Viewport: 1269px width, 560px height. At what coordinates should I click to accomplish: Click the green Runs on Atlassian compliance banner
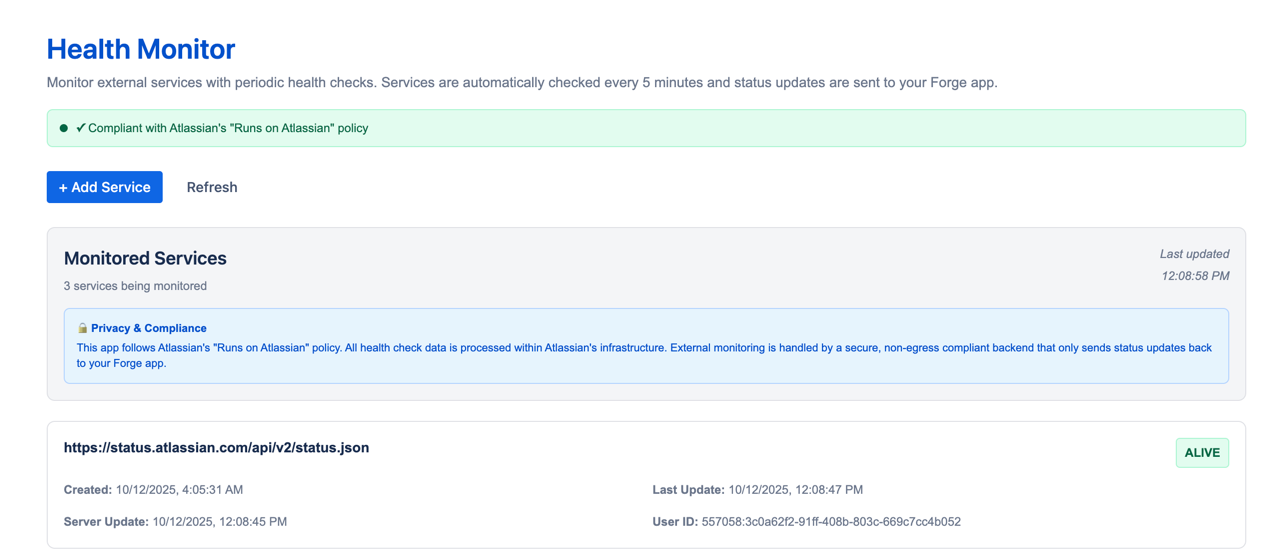coord(646,128)
